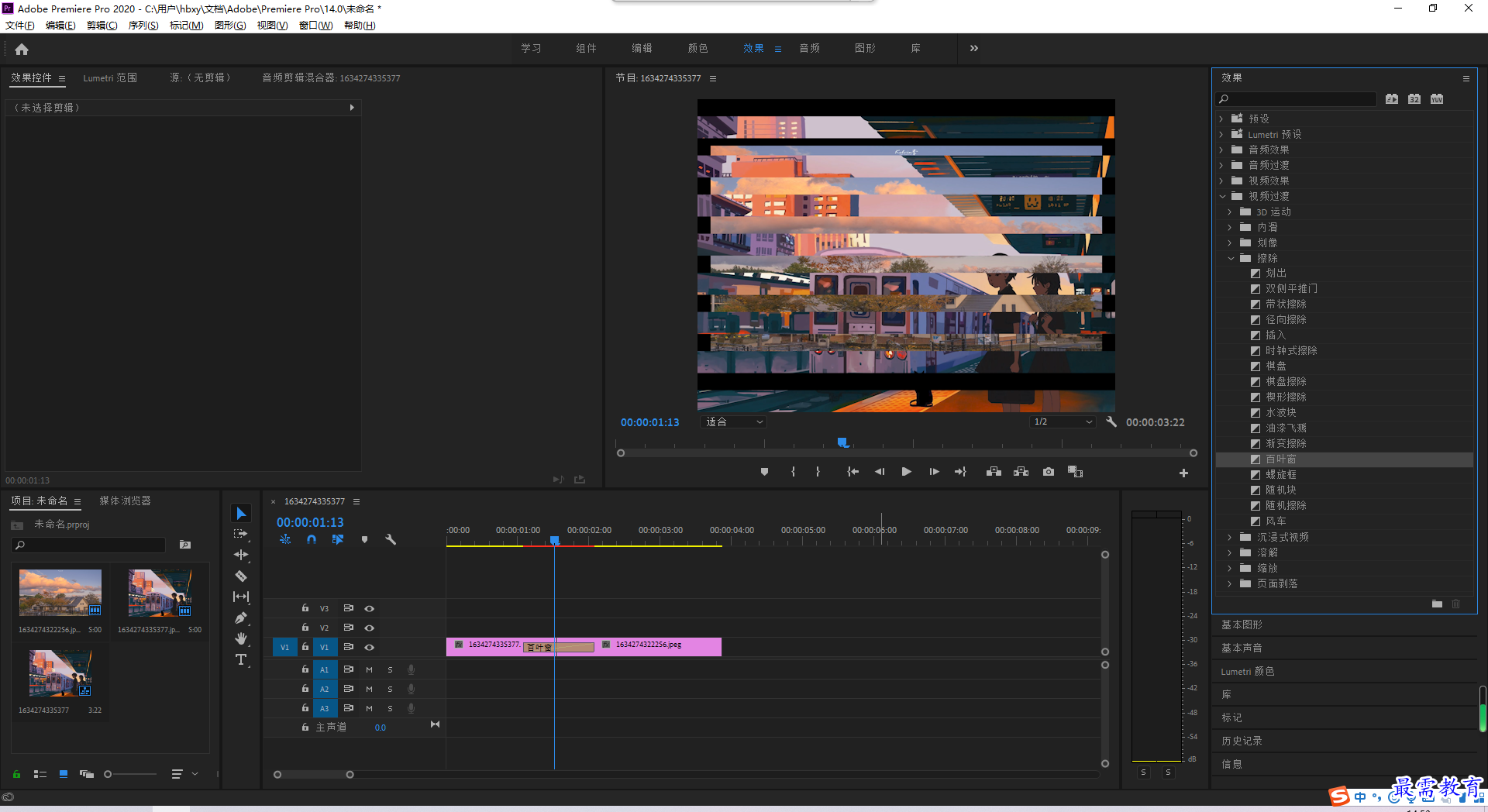Expand the 3D 运动 folder
Image resolution: width=1488 pixels, height=812 pixels.
click(1230, 212)
